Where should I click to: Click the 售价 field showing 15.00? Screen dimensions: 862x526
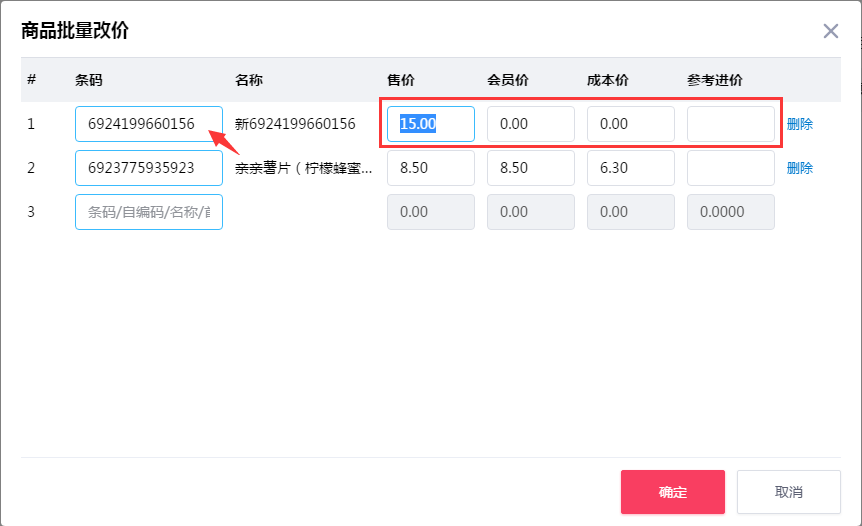(x=430, y=124)
